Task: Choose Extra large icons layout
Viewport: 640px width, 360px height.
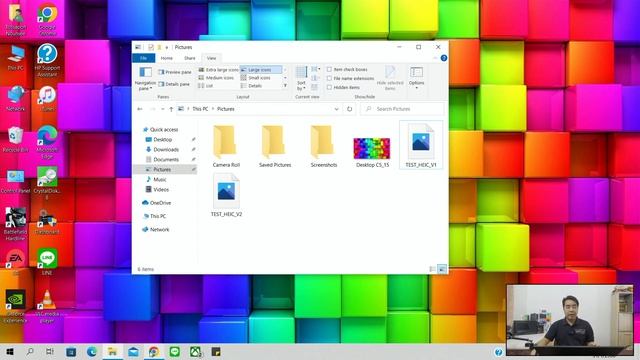Action: coord(218,70)
